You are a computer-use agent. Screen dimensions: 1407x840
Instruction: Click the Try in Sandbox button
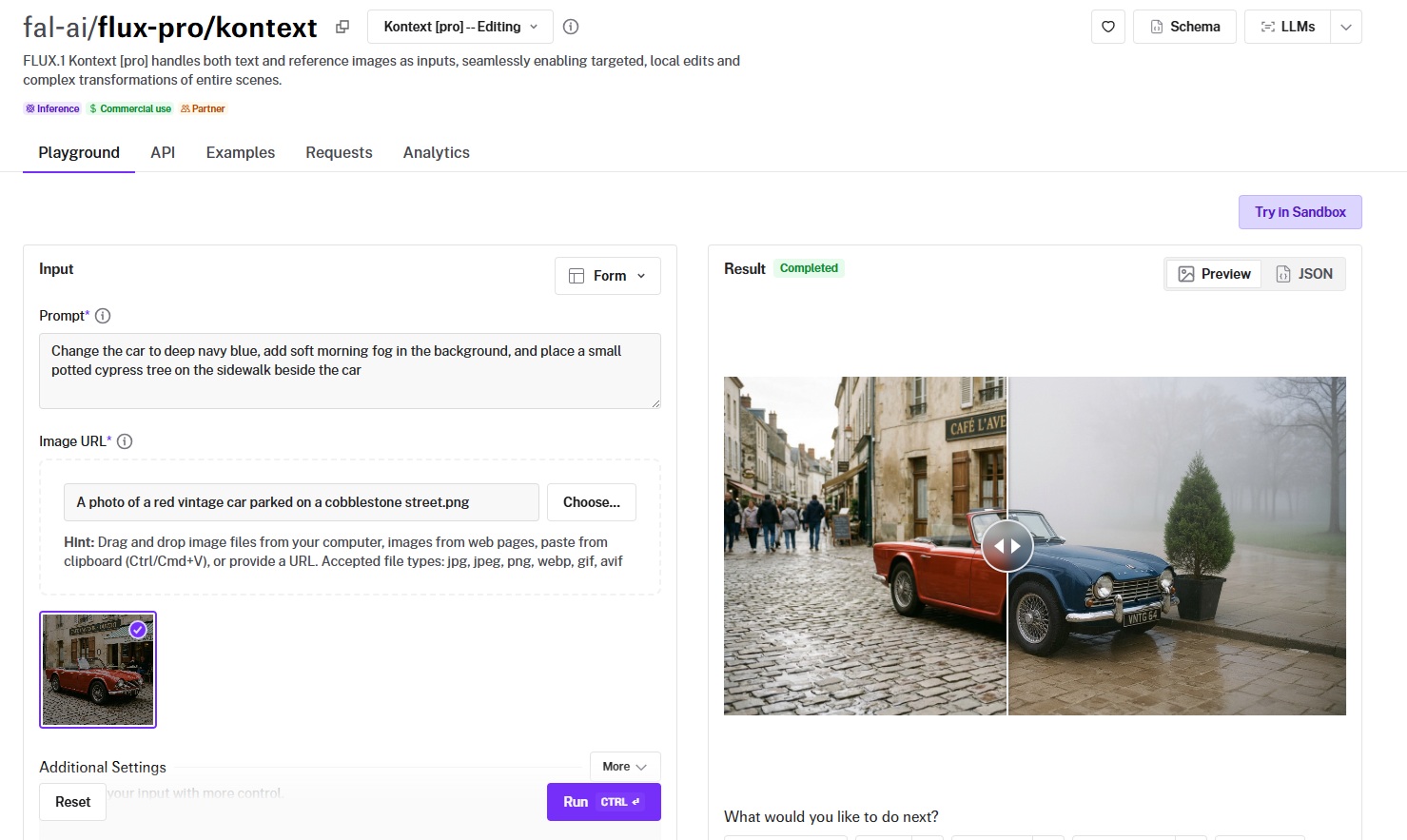pyautogui.click(x=1300, y=212)
